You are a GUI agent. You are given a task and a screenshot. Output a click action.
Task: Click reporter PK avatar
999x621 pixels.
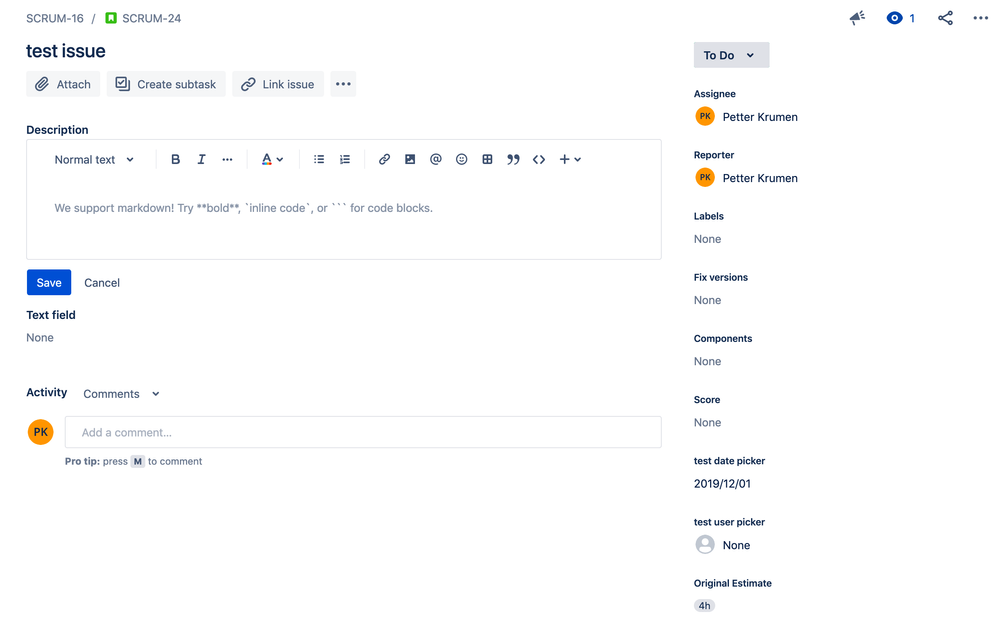pos(705,177)
